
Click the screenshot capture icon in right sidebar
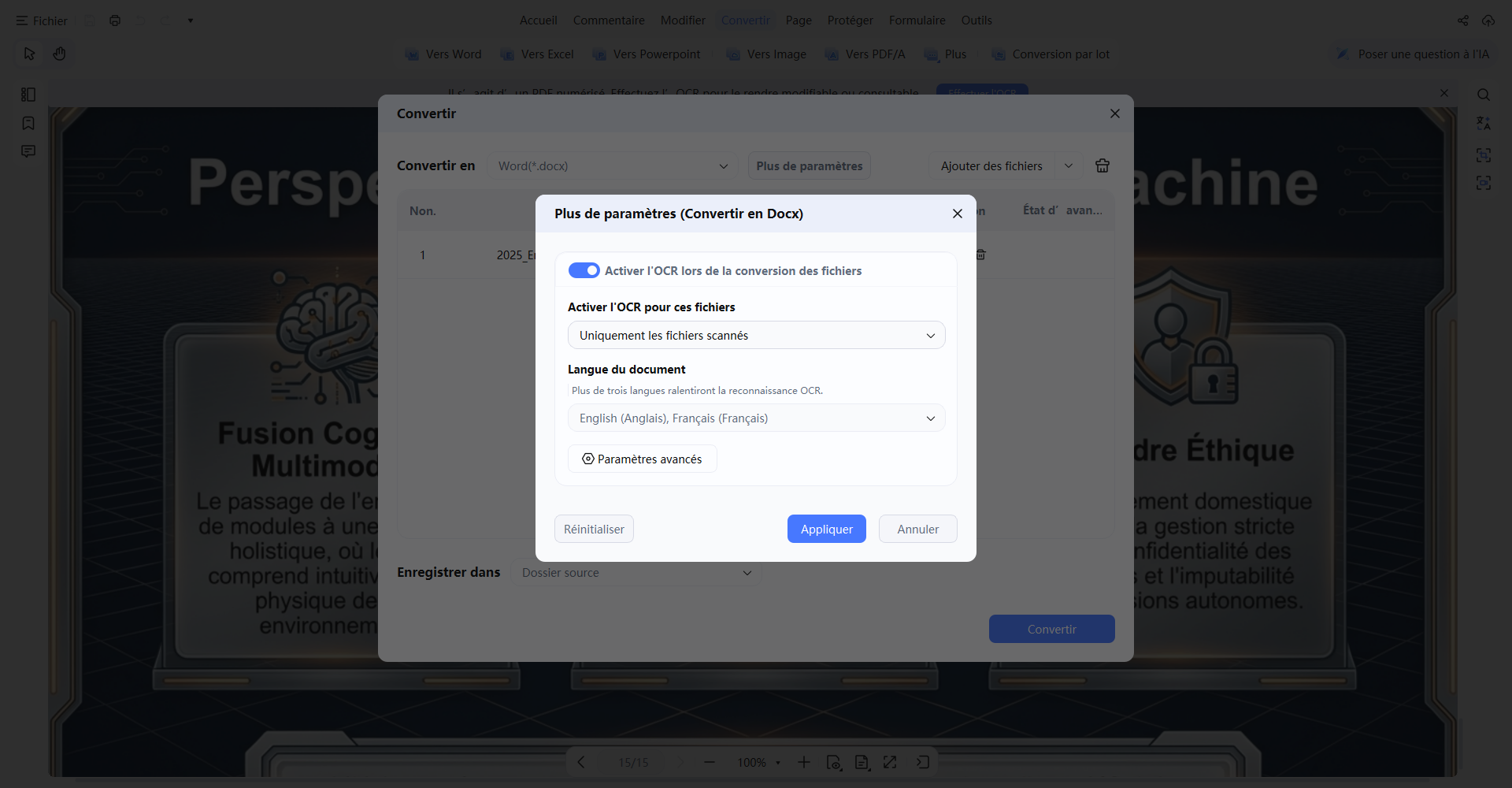pos(1483,183)
